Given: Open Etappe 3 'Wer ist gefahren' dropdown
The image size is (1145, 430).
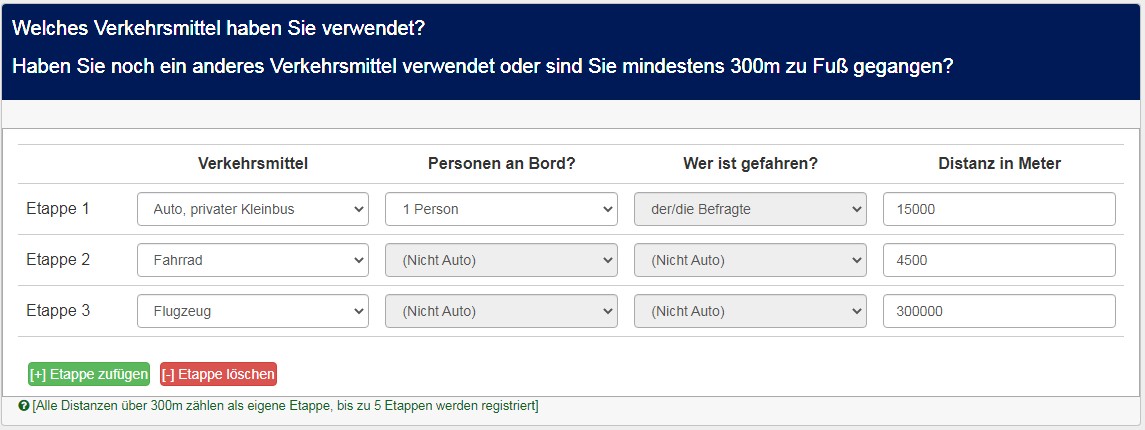Looking at the screenshot, I should coord(749,311).
